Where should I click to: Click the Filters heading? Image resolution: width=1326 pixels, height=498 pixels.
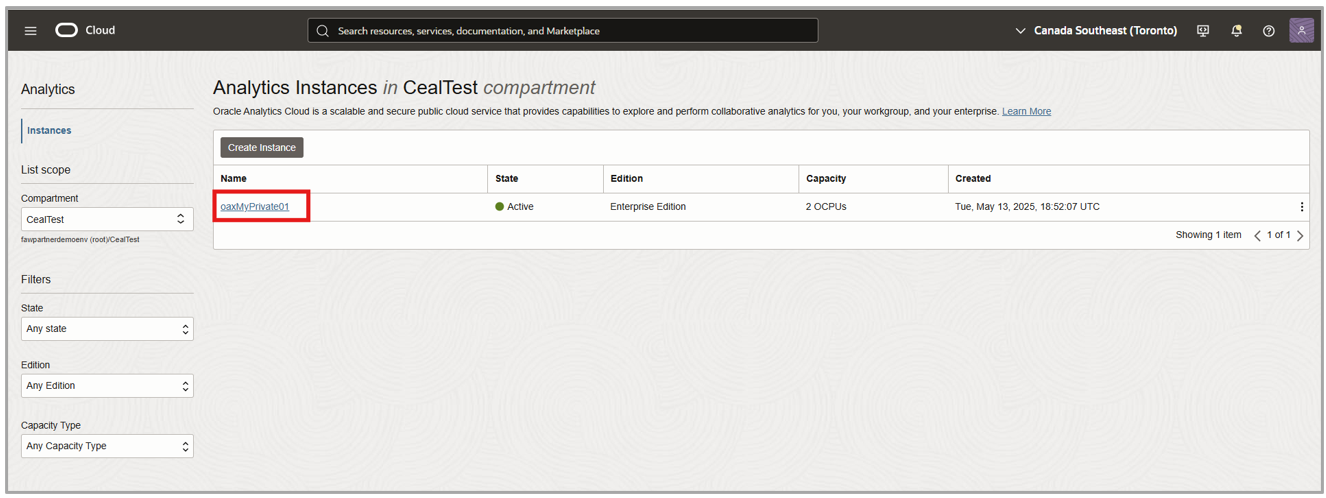coord(36,280)
